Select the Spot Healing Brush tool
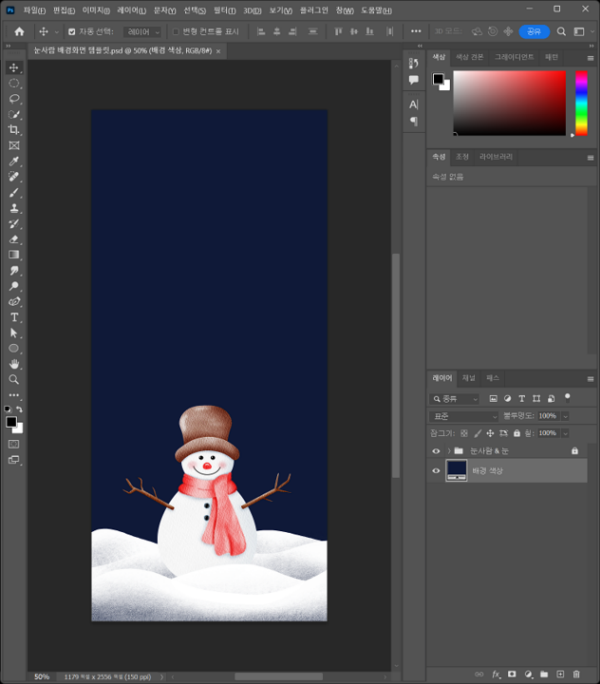 coord(14,177)
